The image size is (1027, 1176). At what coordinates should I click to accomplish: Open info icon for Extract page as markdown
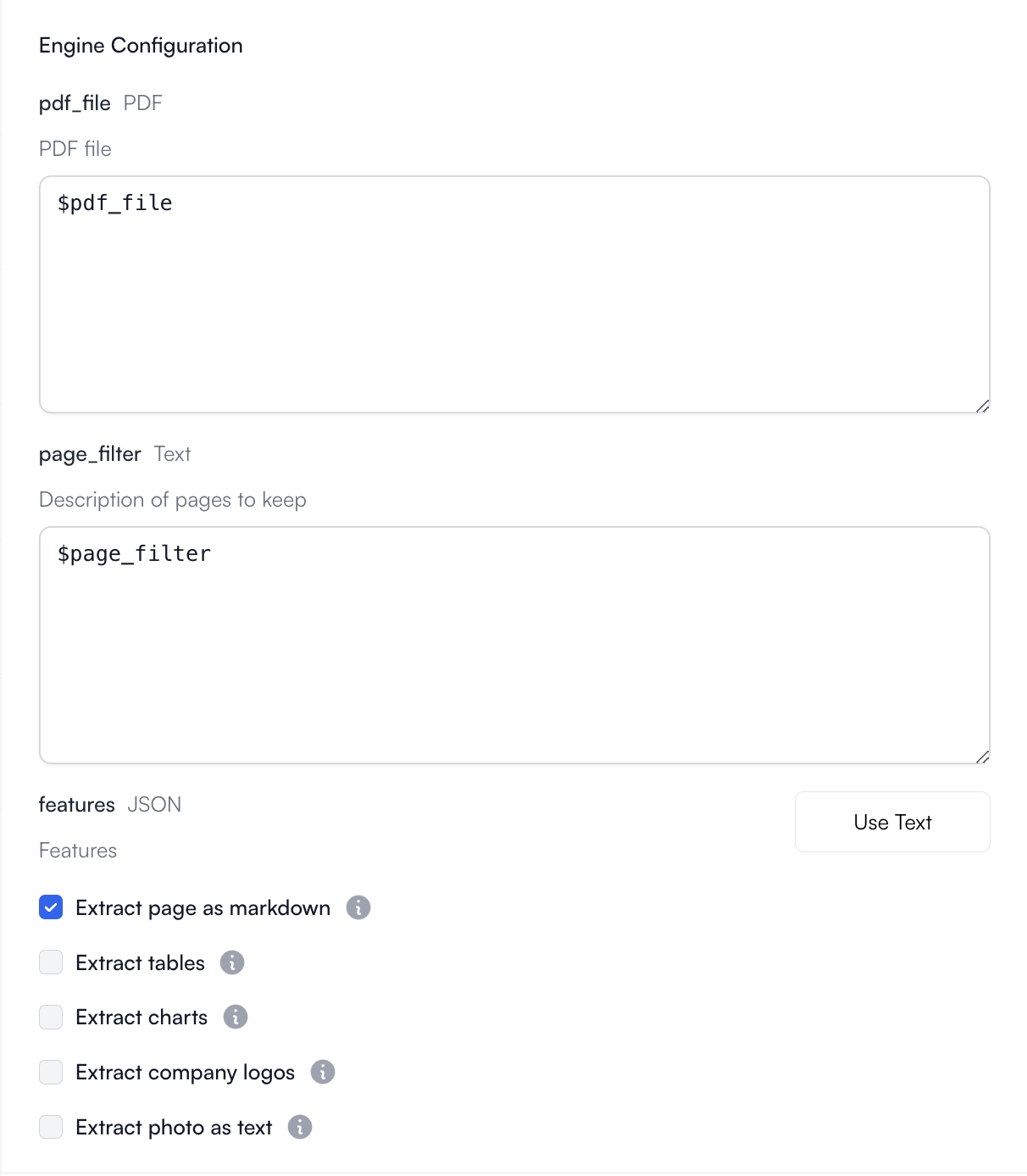(358, 907)
